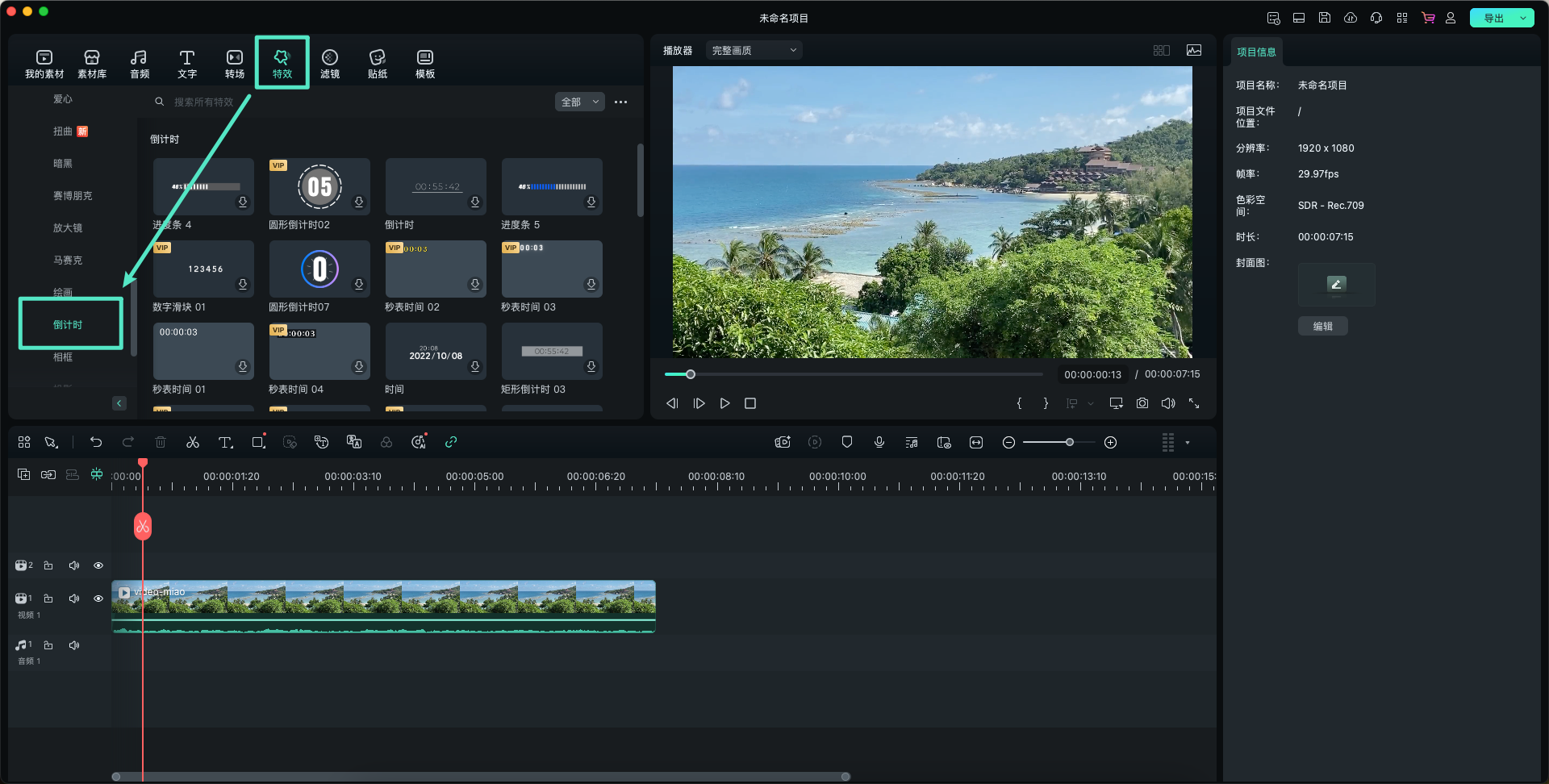Click the voiceover microphone icon
Image resolution: width=1549 pixels, height=784 pixels.
click(879, 442)
